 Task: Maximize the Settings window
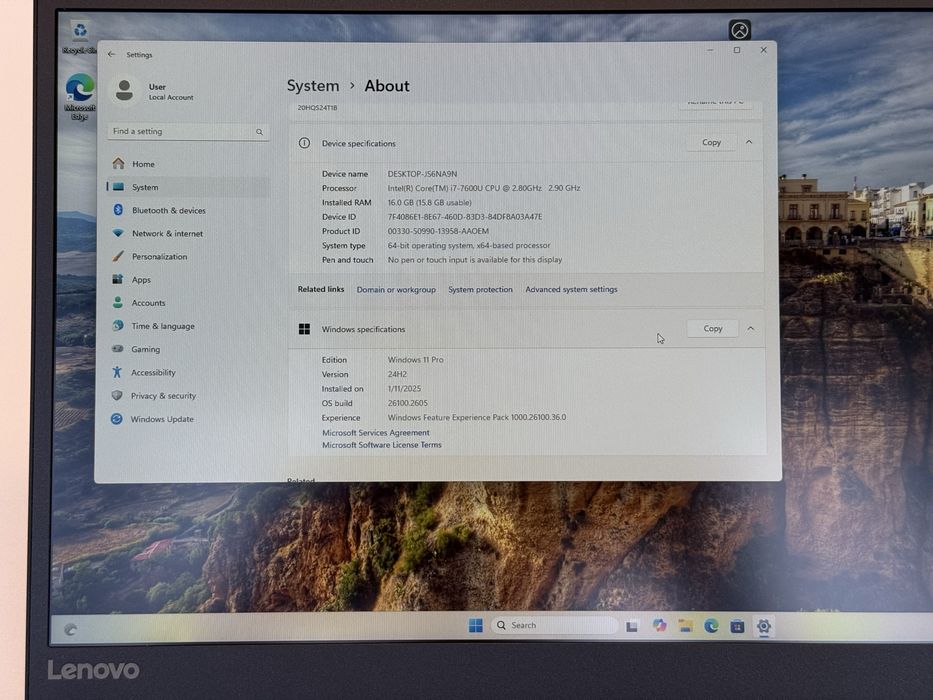tap(737, 50)
